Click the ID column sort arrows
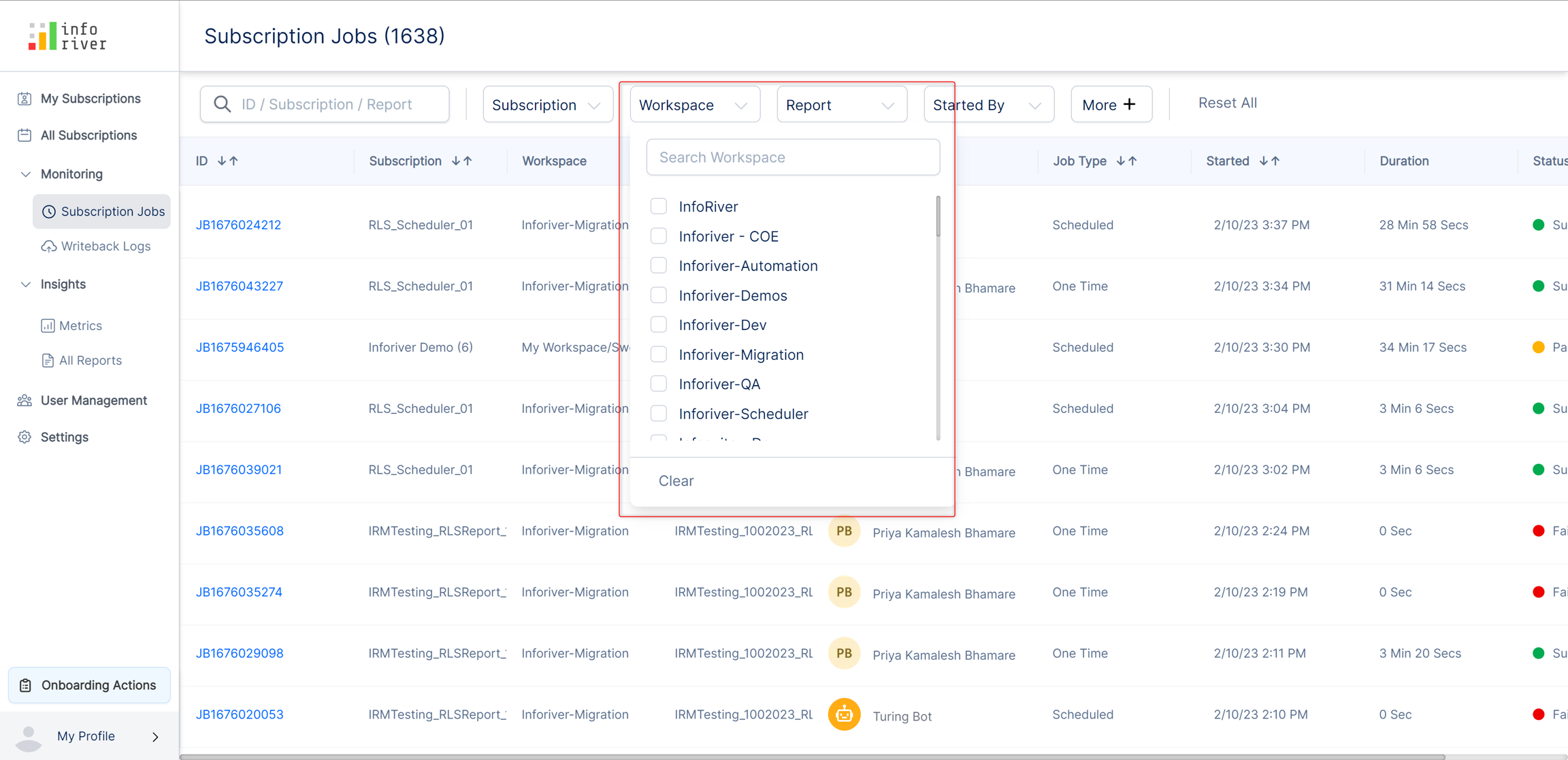1568x760 pixels. click(228, 161)
